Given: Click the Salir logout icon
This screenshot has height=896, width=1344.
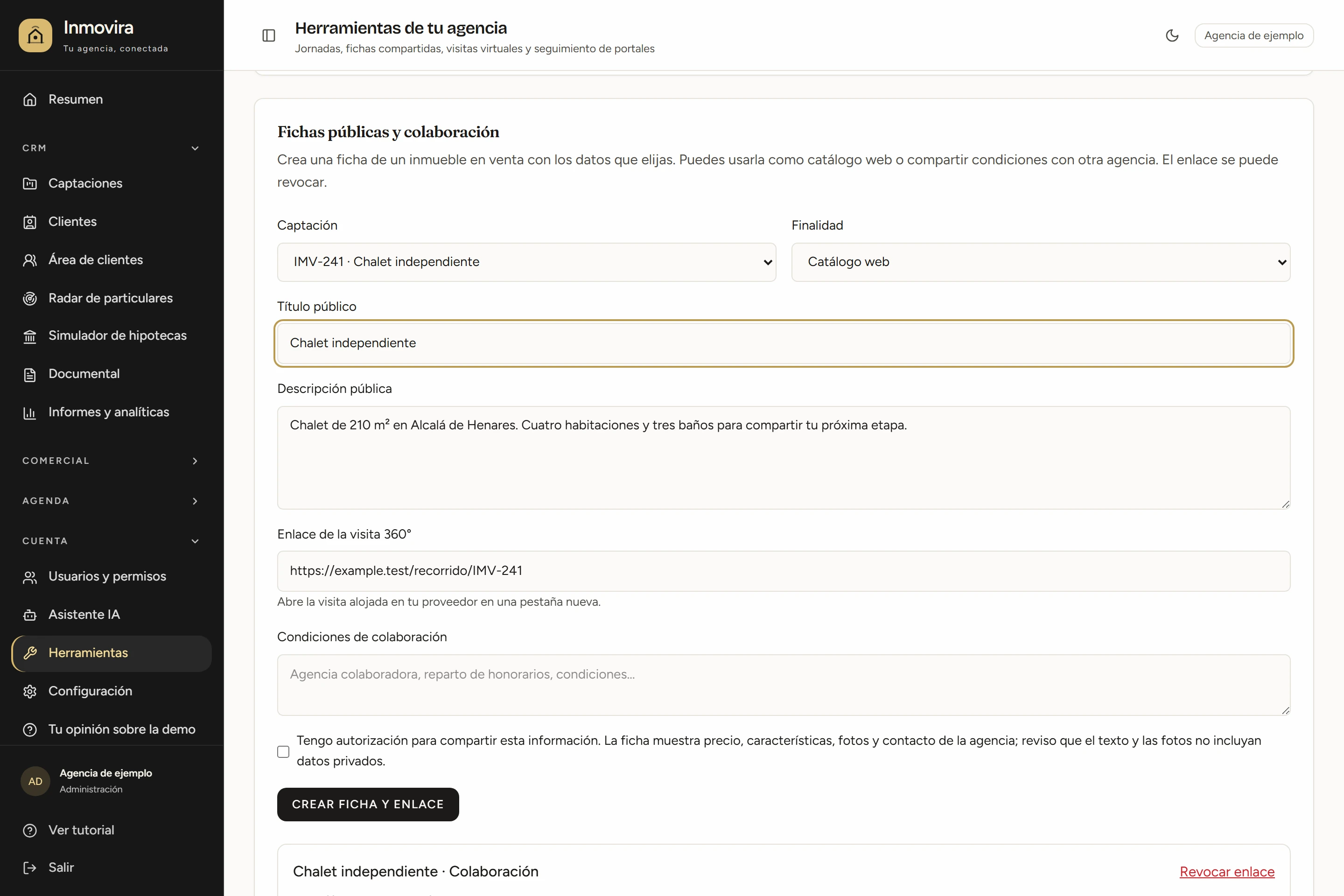Looking at the screenshot, I should coord(30,868).
